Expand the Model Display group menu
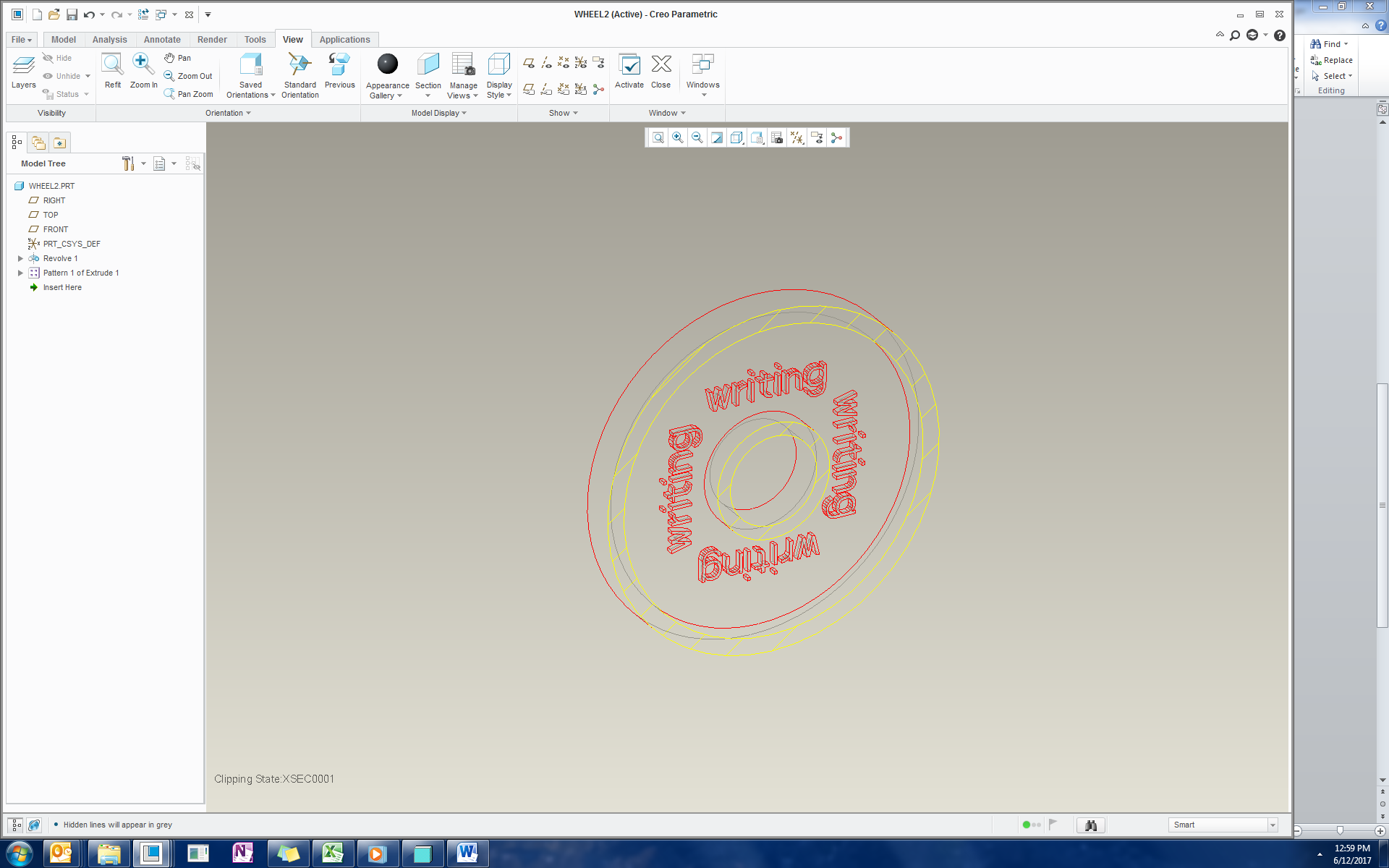The width and height of the screenshot is (1389, 868). tap(439, 113)
